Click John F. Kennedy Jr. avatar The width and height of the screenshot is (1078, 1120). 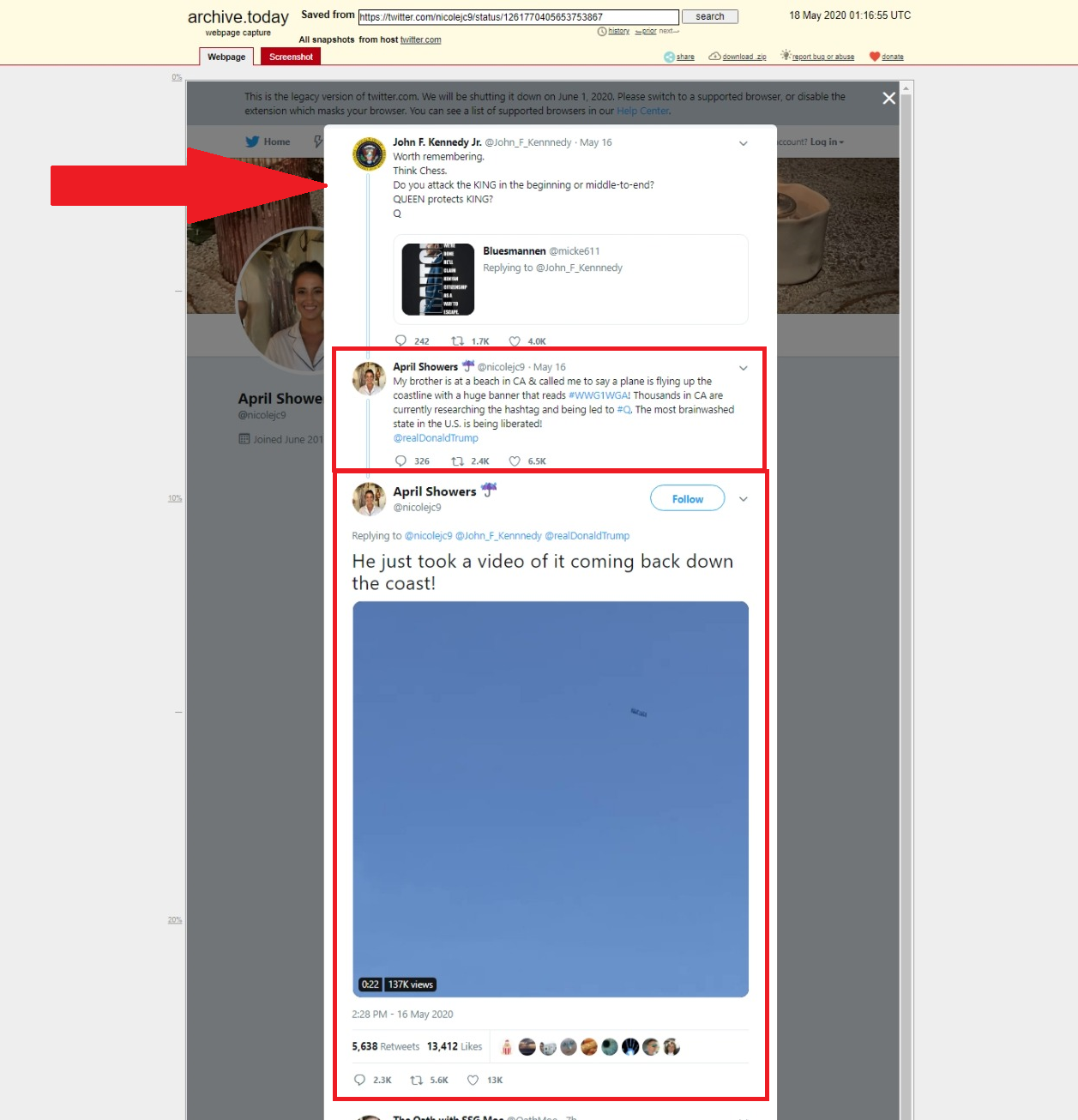click(370, 154)
